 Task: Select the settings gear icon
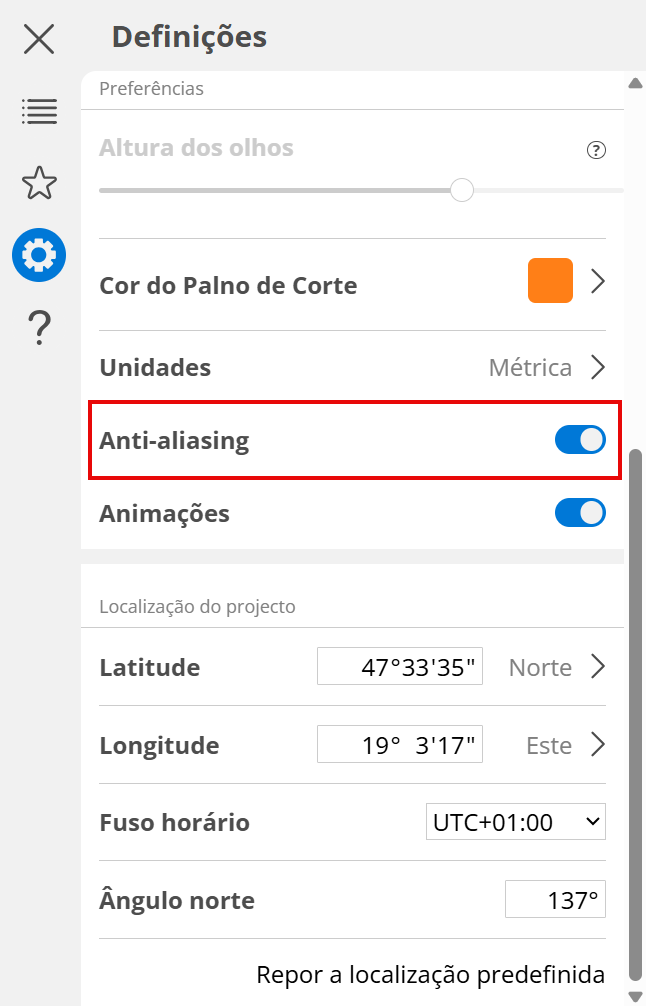pyautogui.click(x=39, y=255)
